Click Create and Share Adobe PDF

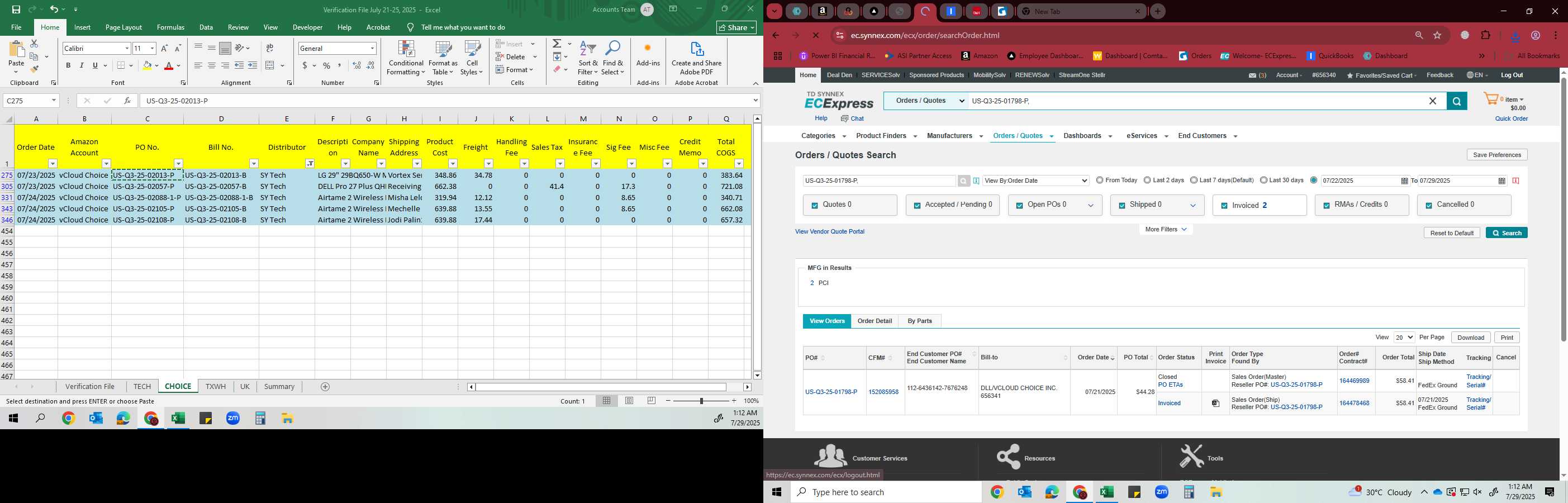coord(696,58)
